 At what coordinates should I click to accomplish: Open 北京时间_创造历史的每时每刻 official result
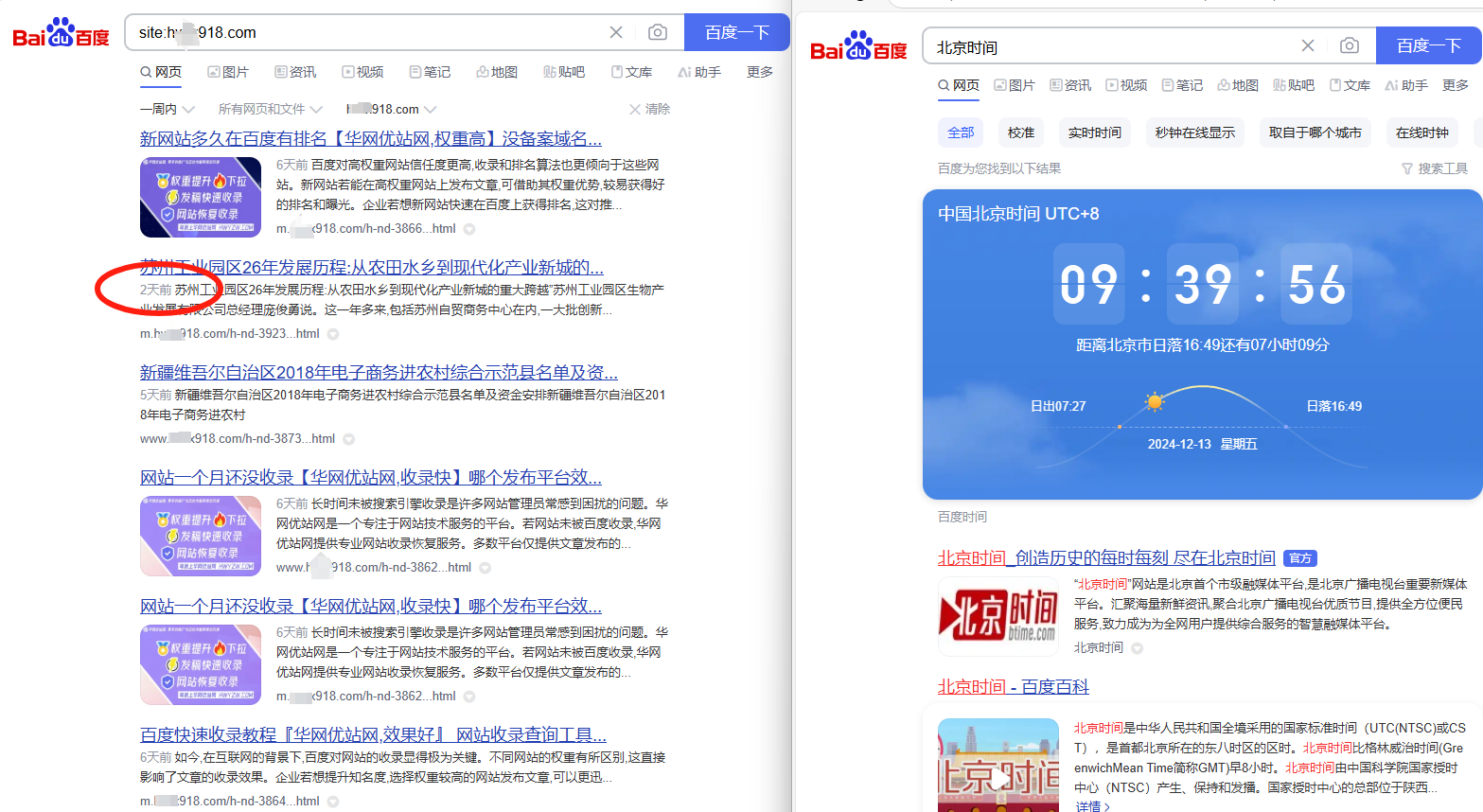point(1106,558)
